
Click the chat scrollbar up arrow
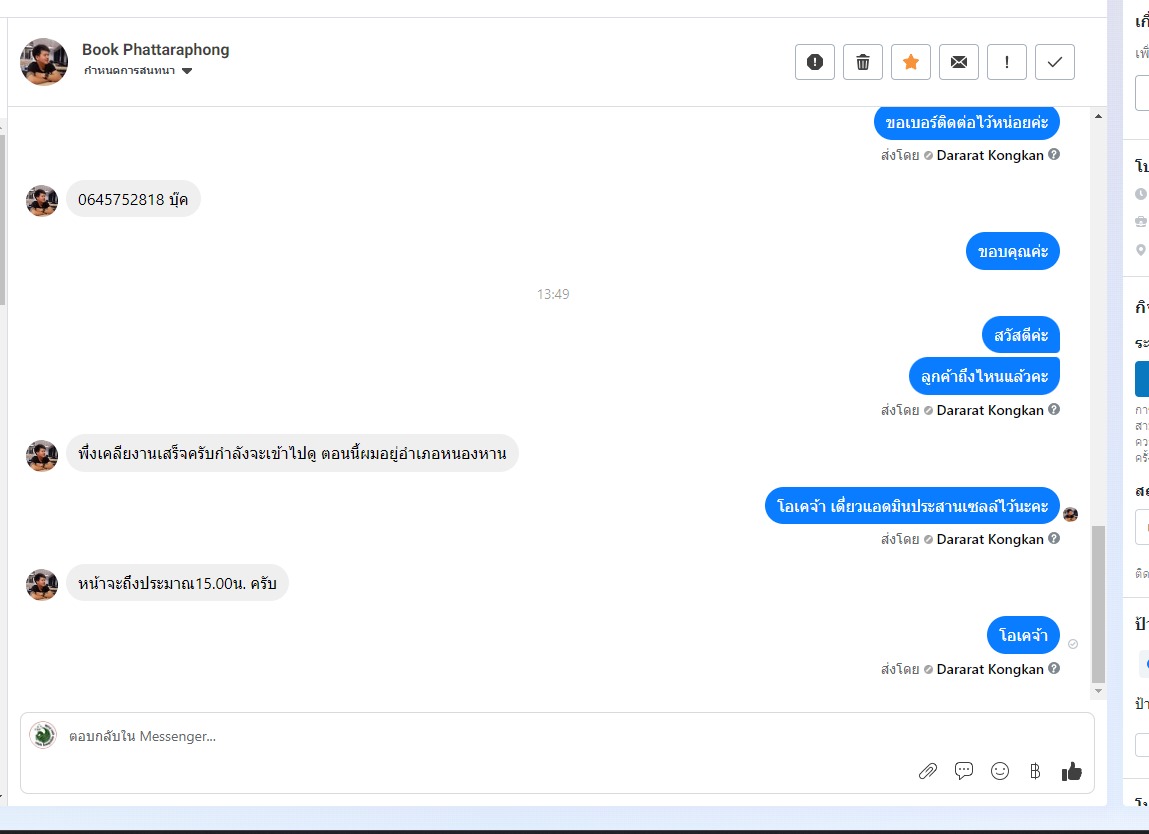click(1098, 117)
